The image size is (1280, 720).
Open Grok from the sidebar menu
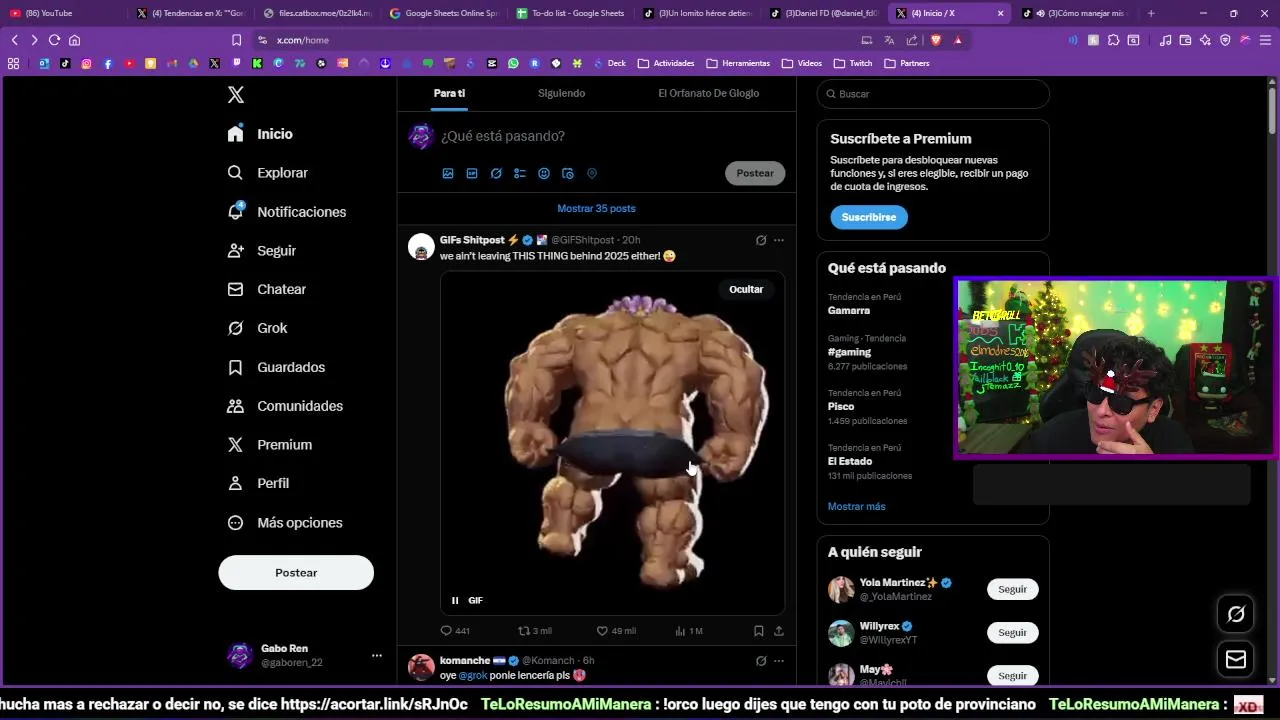pos(257,328)
